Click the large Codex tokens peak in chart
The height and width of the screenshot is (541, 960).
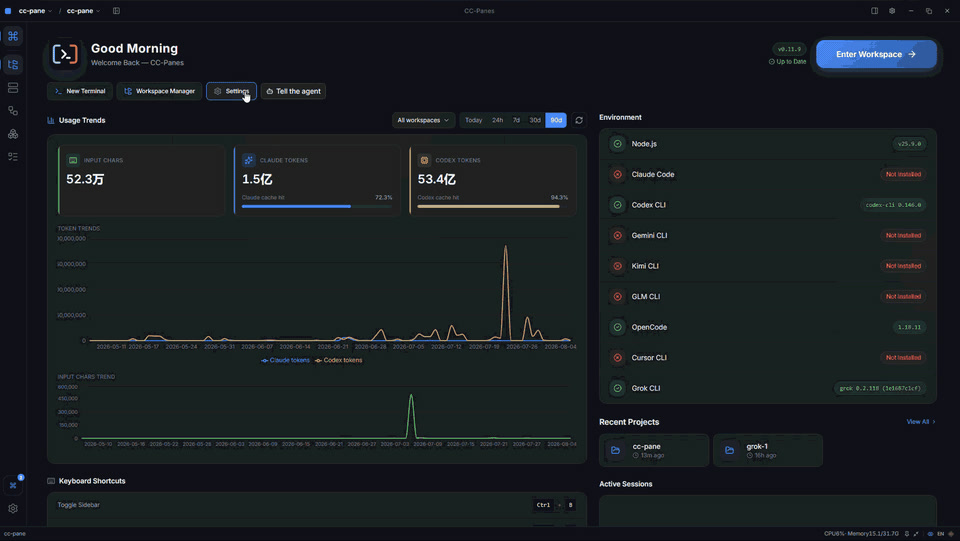(x=506, y=247)
